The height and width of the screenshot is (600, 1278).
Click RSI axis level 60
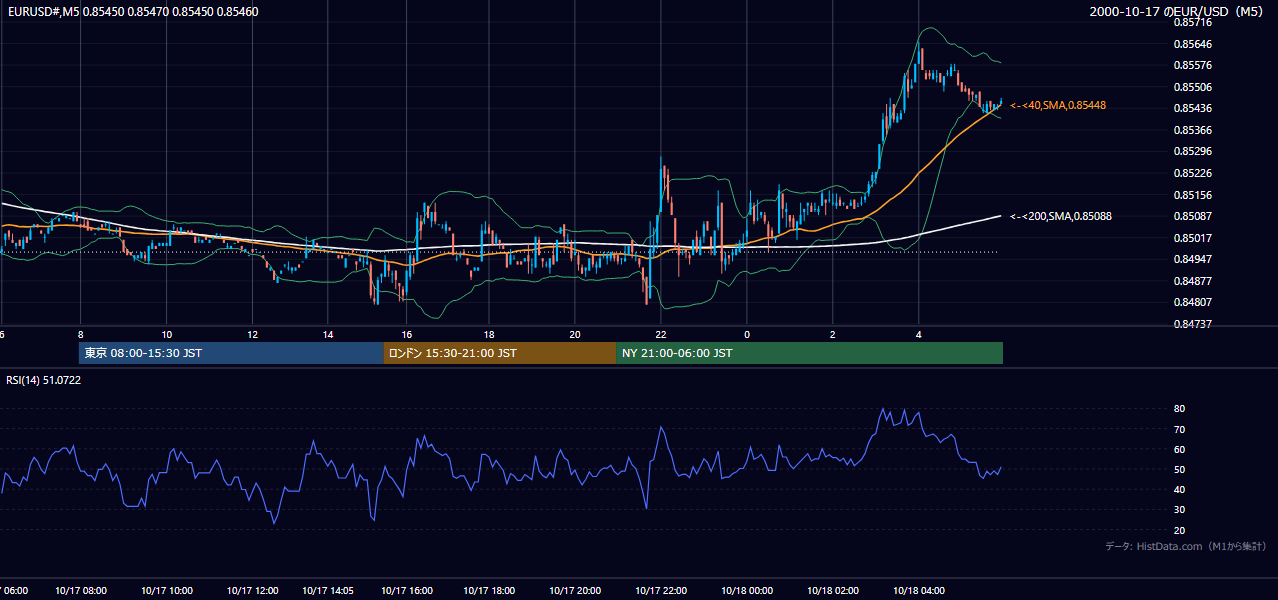point(1179,449)
